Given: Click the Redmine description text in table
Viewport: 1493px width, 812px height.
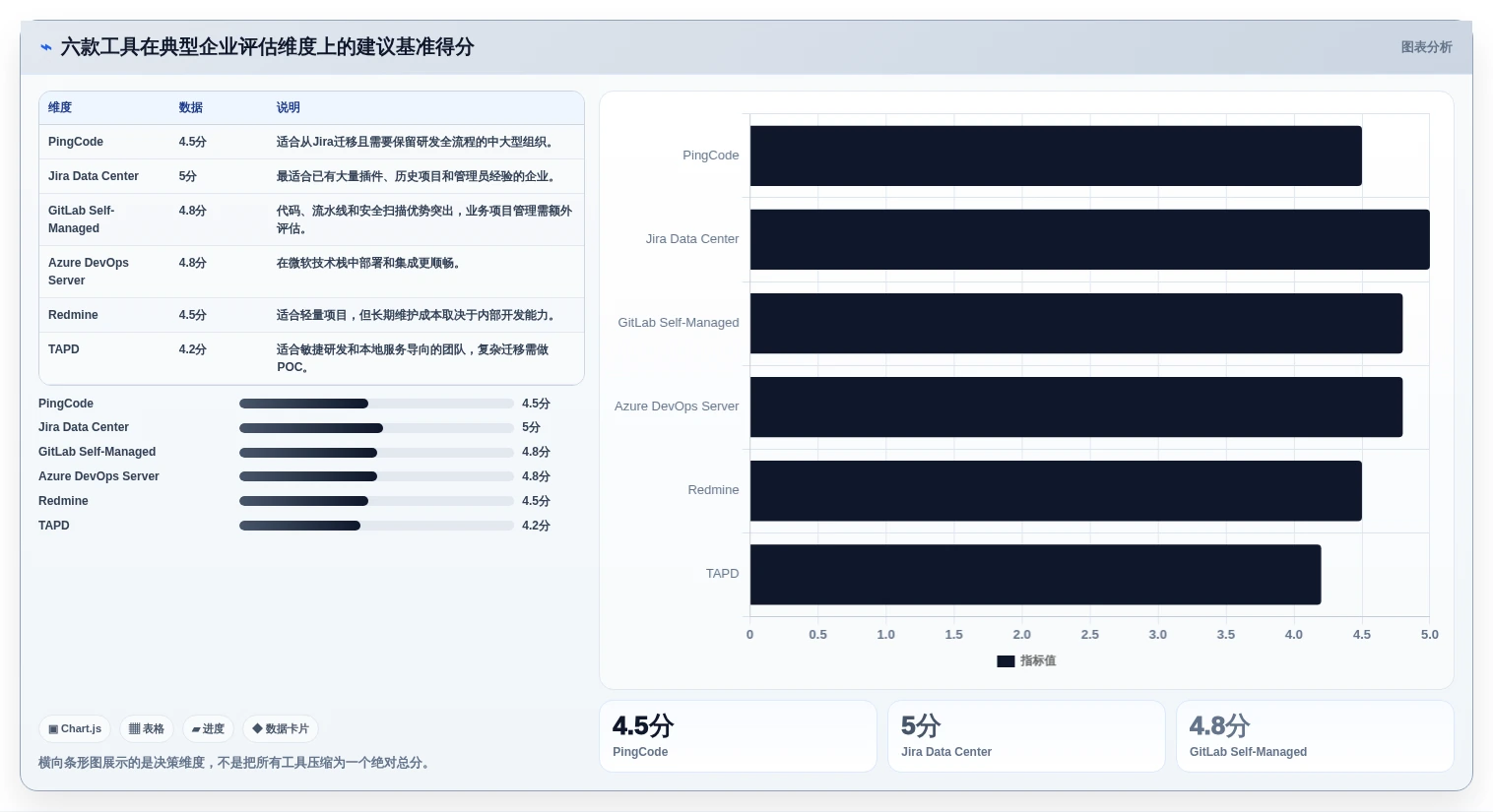Looking at the screenshot, I should pyautogui.click(x=419, y=315).
